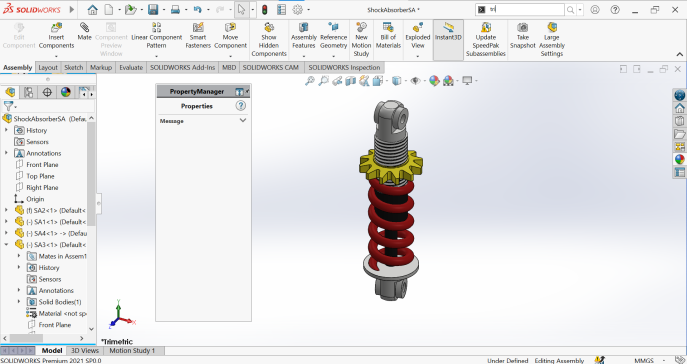Open Assembly Features tool
The image size is (687, 364).
tap(304, 36)
